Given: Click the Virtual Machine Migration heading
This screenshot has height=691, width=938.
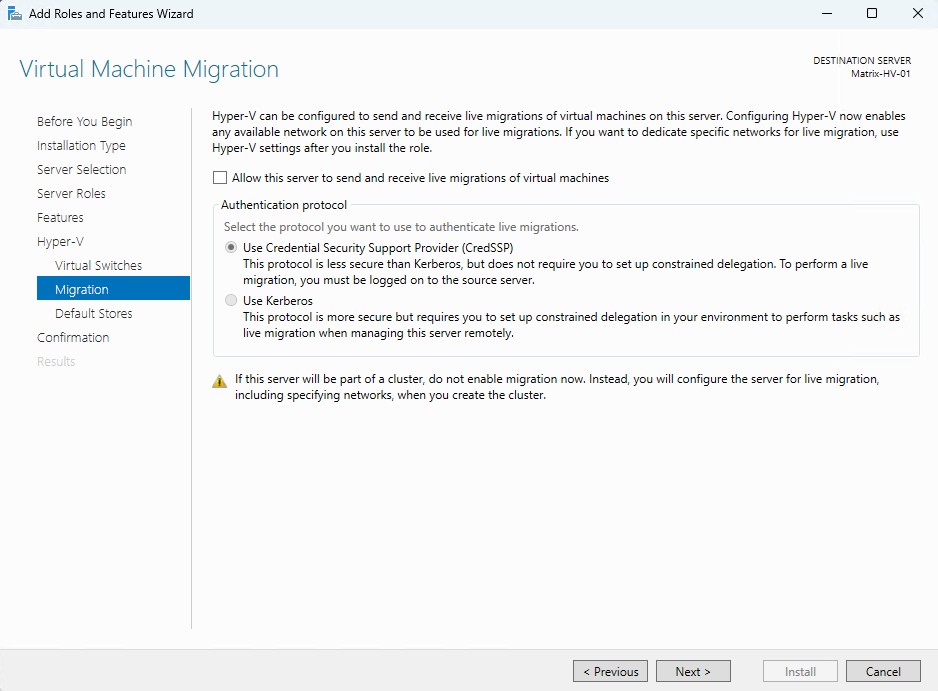Looking at the screenshot, I should 149,69.
